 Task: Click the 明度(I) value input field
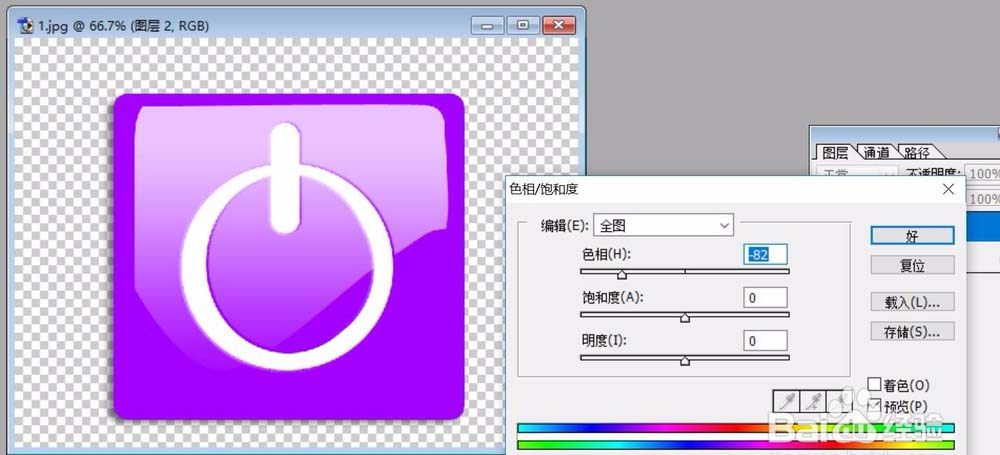[x=765, y=341]
